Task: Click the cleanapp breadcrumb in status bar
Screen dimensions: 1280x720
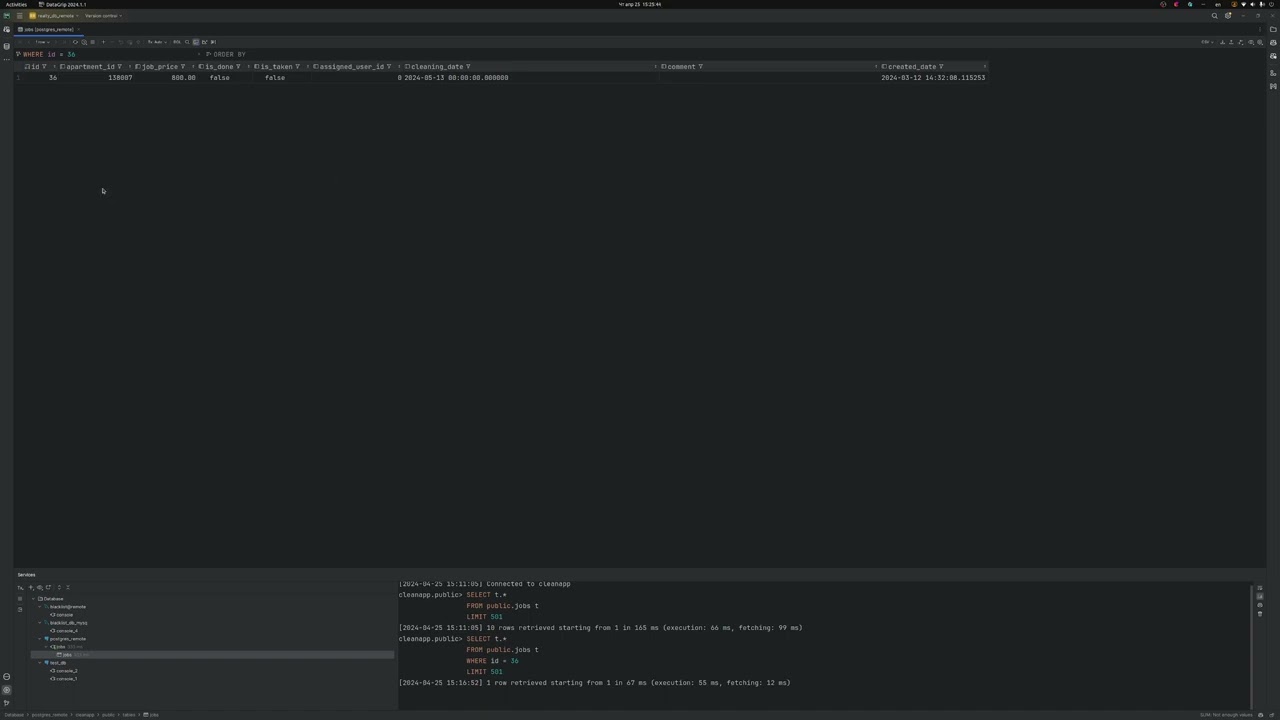Action: point(85,715)
